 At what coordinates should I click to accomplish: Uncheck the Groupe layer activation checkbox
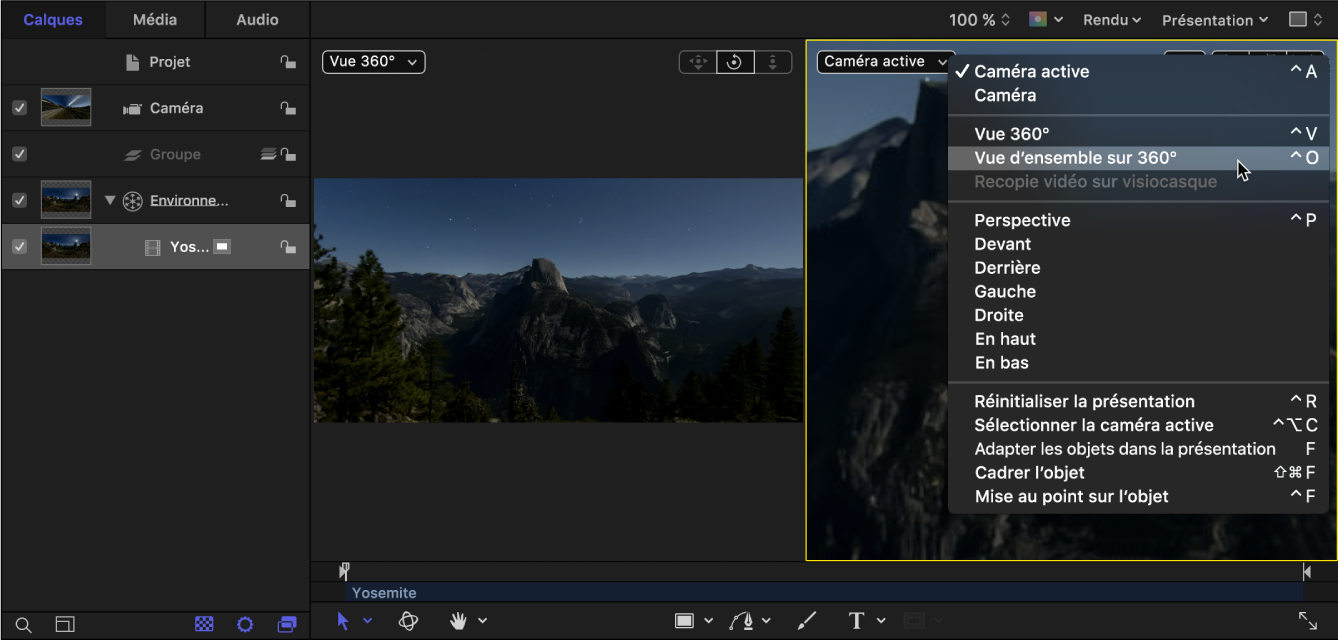click(x=18, y=153)
